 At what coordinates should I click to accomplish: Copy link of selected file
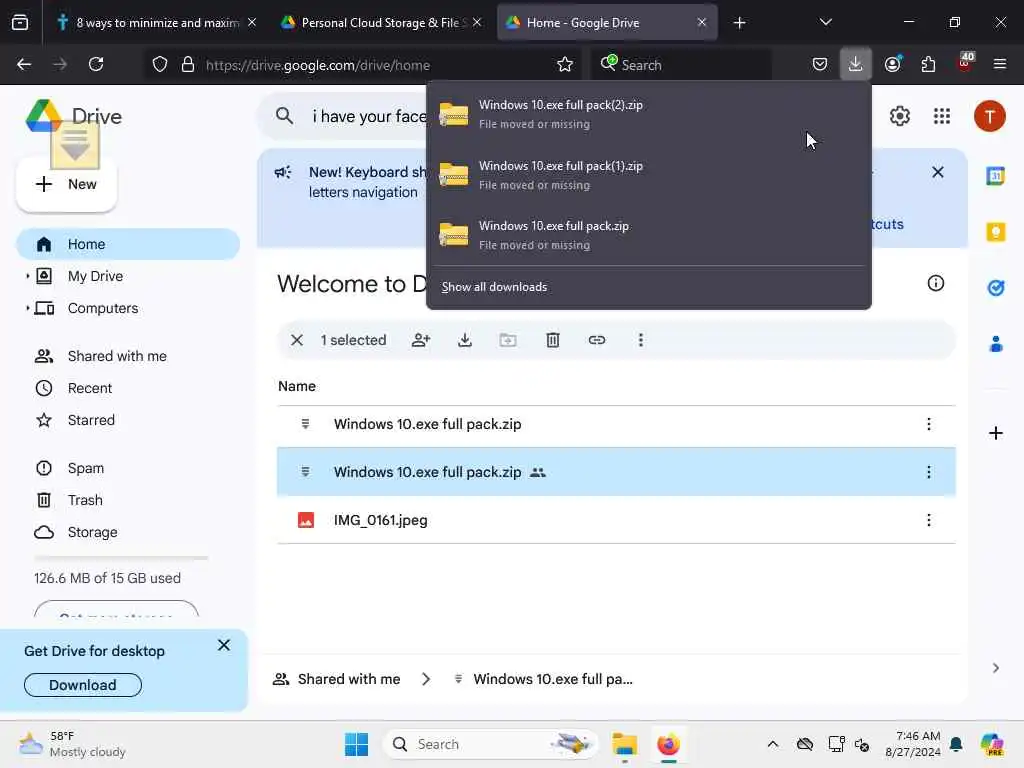[596, 340]
